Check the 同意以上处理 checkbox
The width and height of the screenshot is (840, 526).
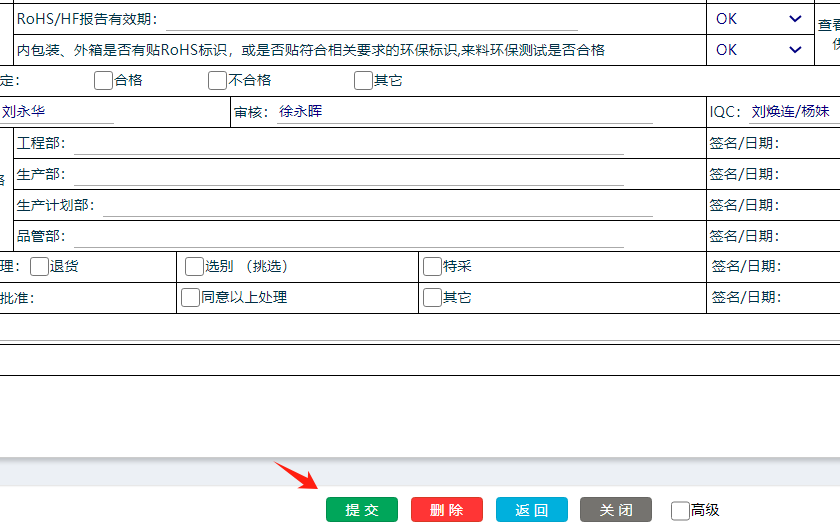(x=191, y=298)
